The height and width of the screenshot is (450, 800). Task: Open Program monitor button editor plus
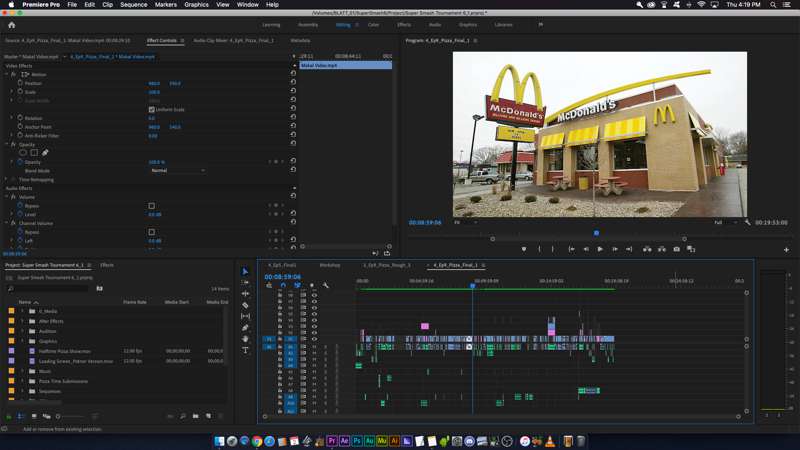point(786,249)
